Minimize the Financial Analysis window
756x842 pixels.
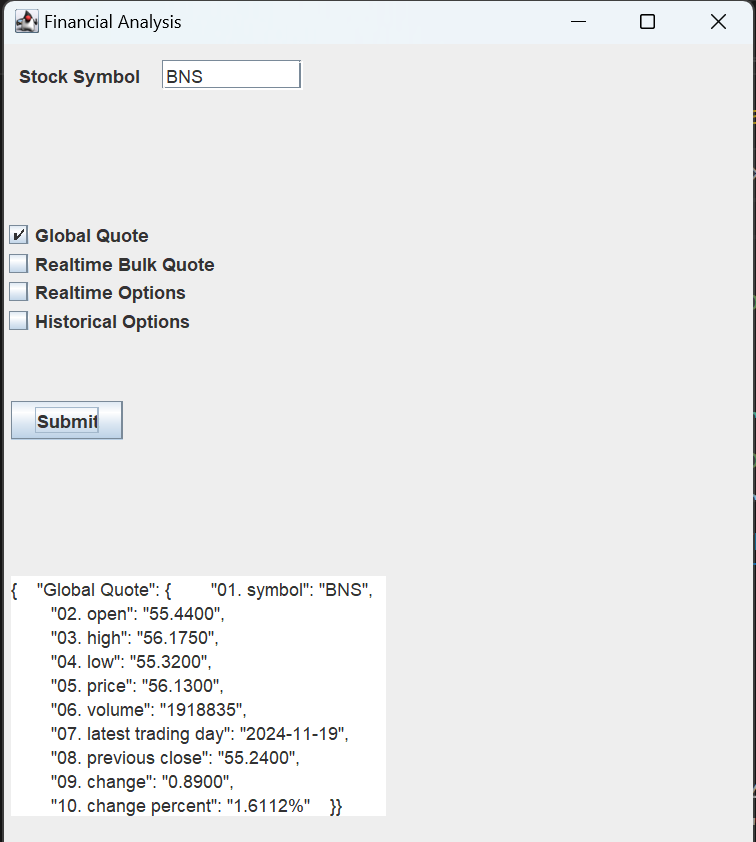click(577, 21)
